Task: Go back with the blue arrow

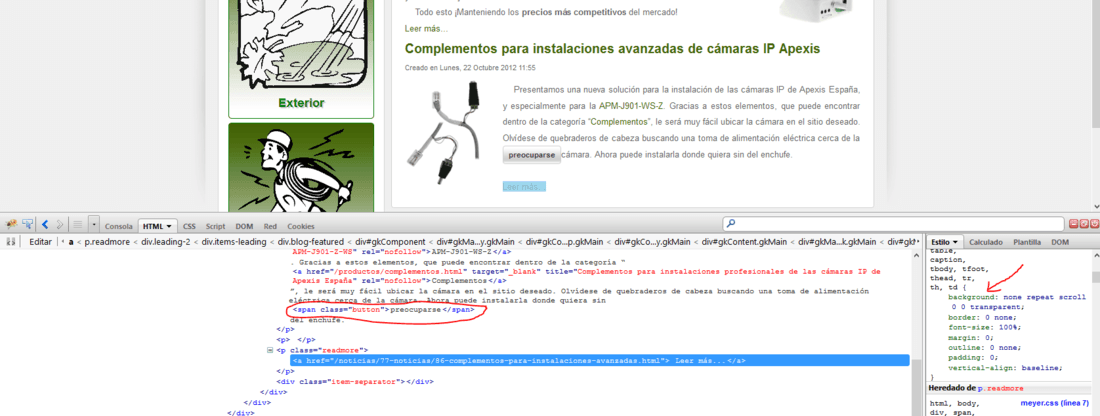Action: point(45,224)
